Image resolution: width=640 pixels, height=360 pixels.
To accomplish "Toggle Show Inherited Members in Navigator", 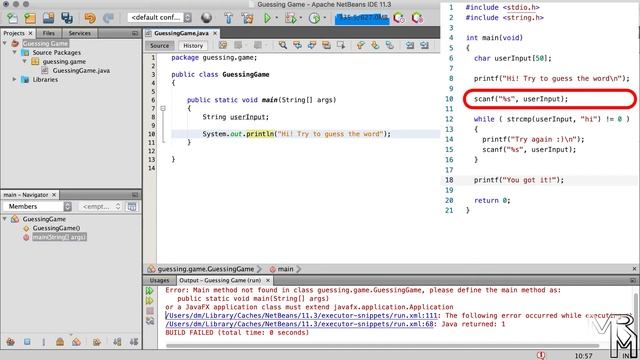I will [11, 342].
